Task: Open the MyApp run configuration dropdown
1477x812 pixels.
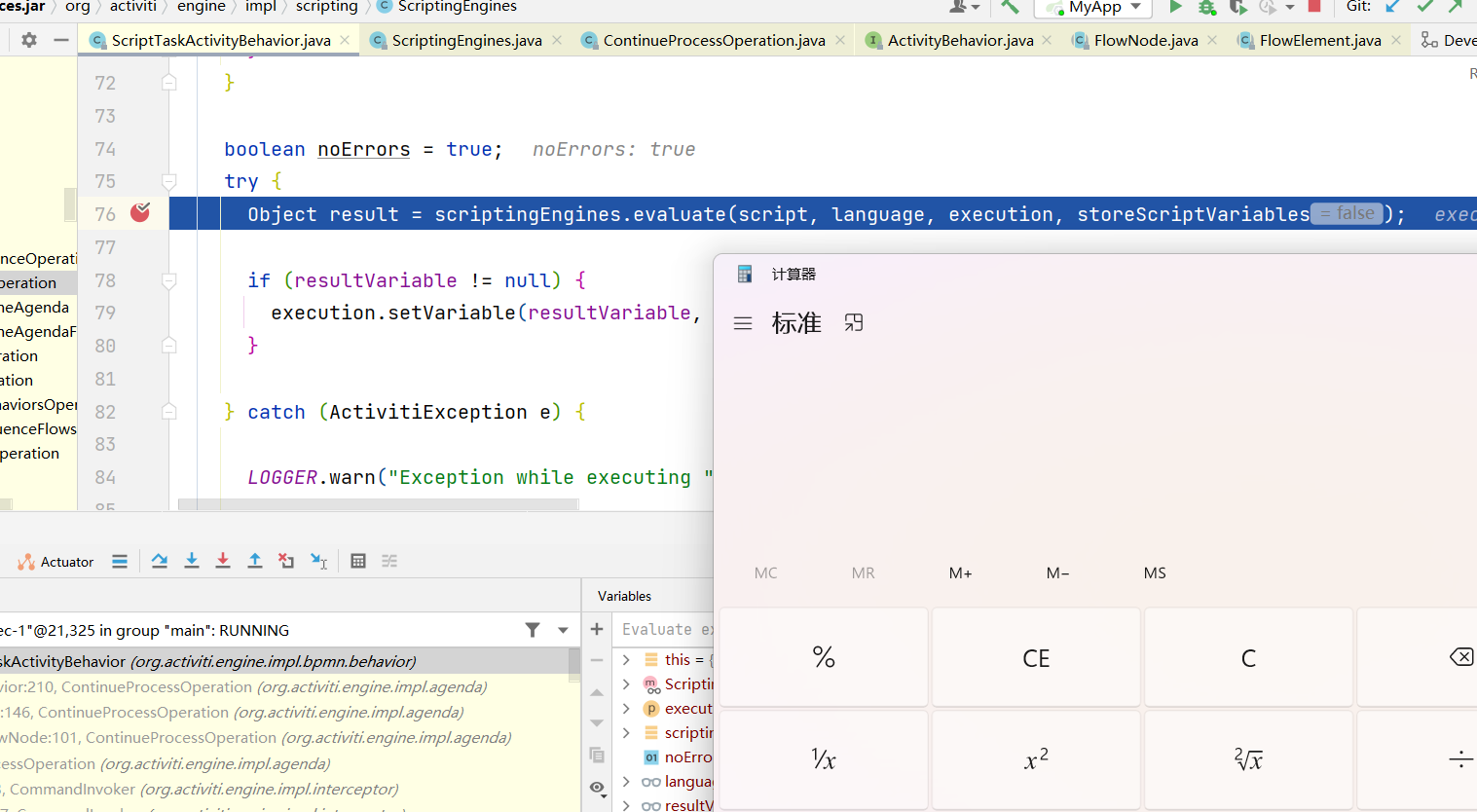Action: point(1093,8)
